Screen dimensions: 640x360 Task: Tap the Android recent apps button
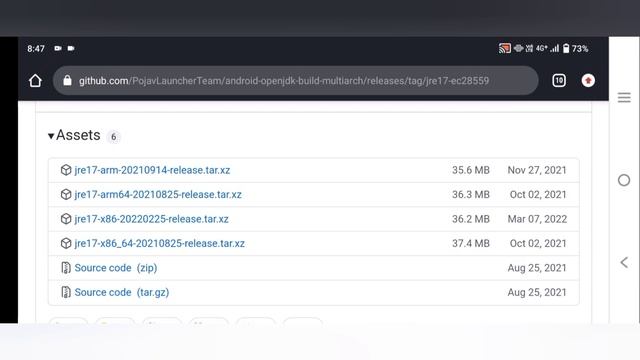click(624, 97)
